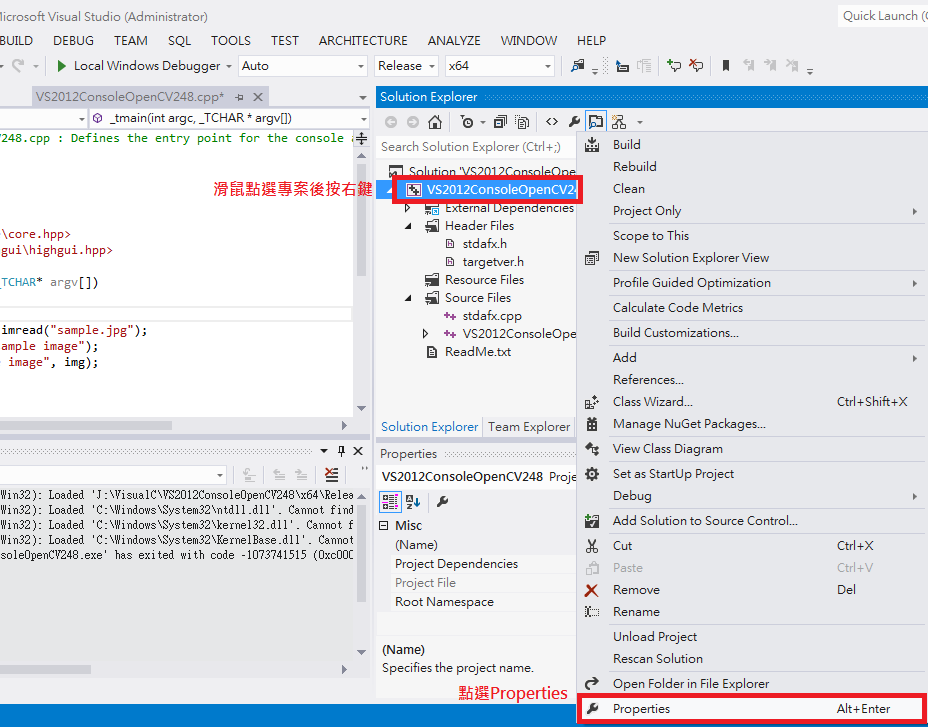Select targetver.h in Solution Explorer
Viewport: 928px width, 727px height.
click(493, 262)
